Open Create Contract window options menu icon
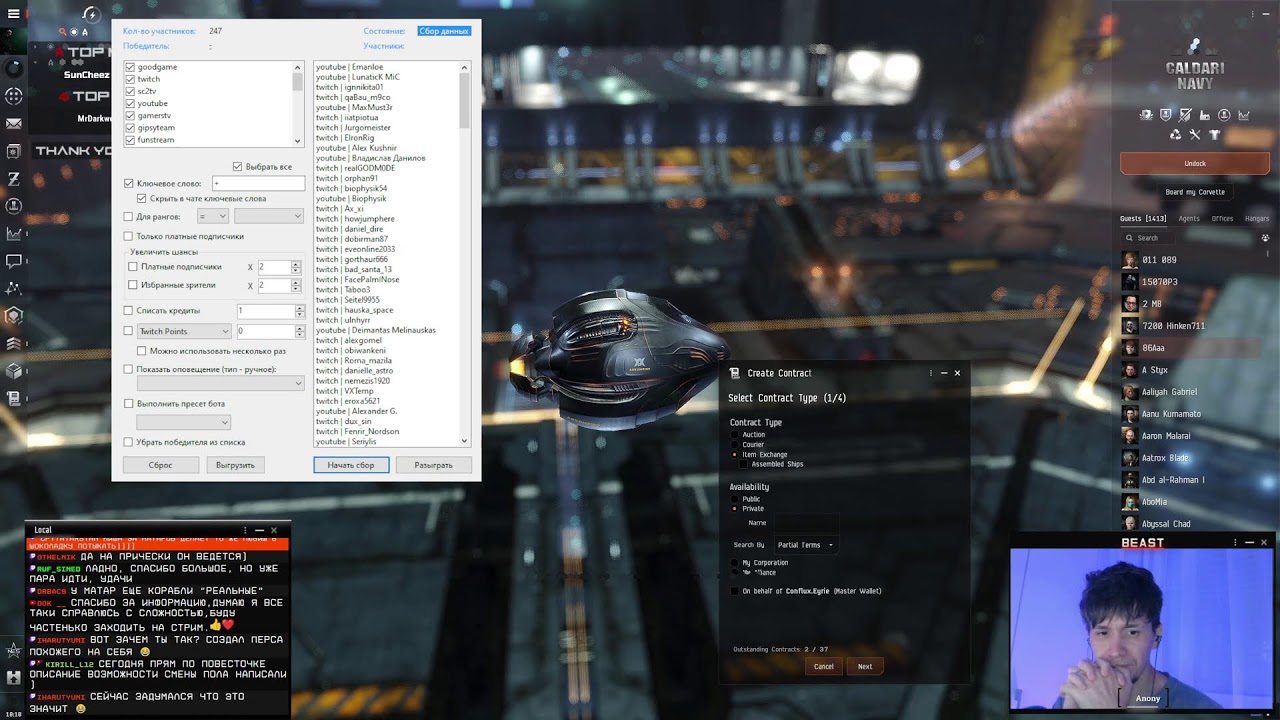 pos(931,373)
